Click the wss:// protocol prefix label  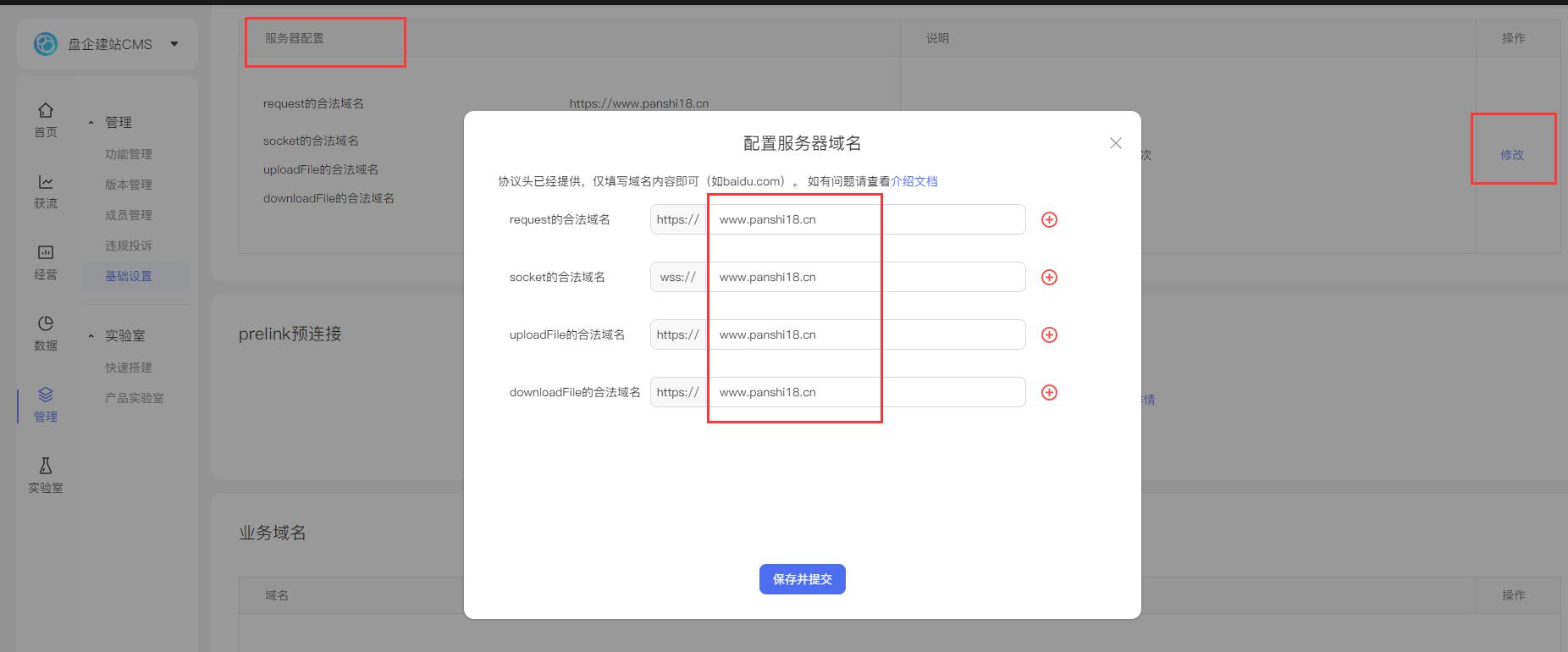pos(678,277)
